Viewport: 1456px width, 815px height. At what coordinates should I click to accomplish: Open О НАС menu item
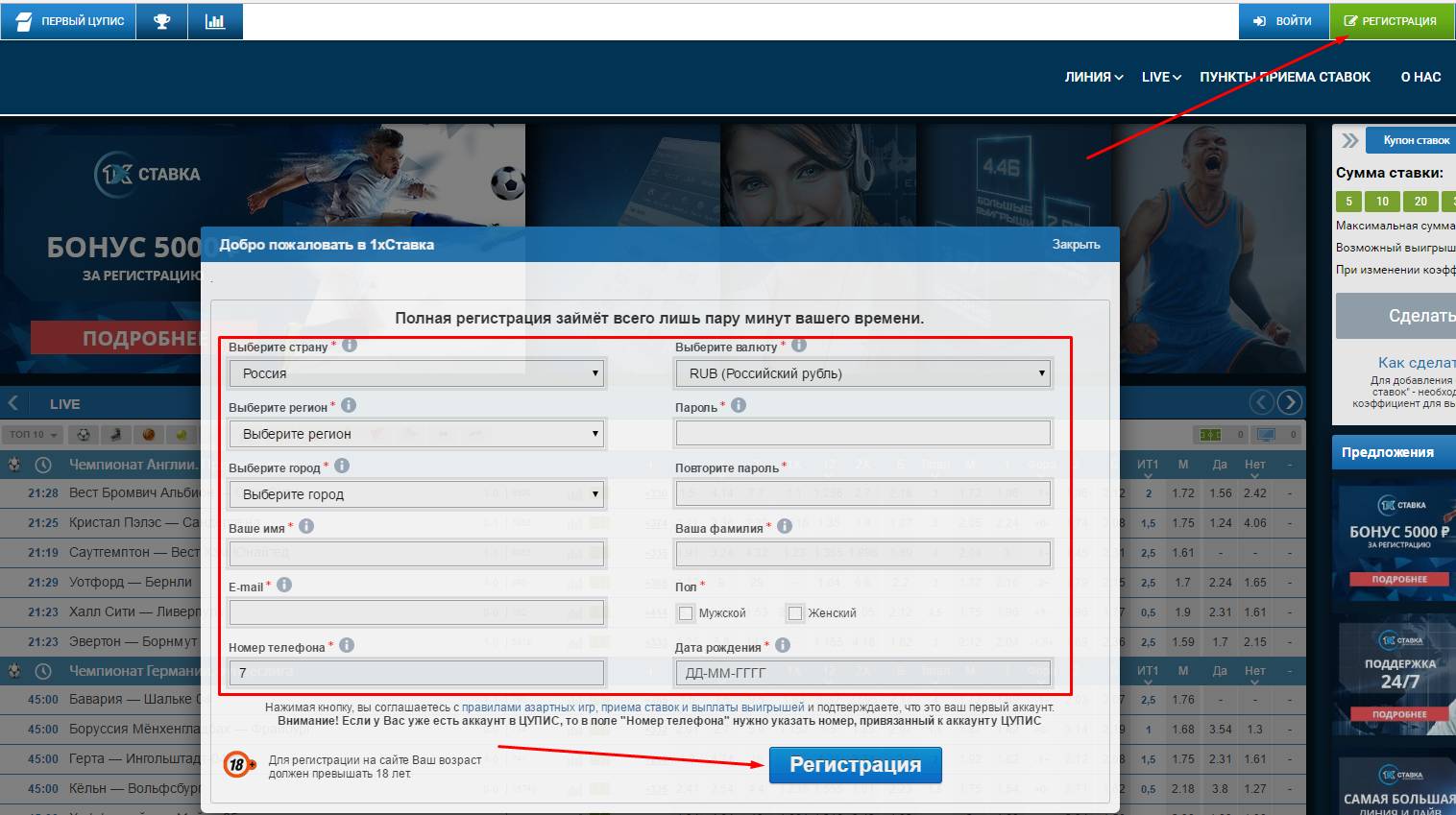(1420, 77)
